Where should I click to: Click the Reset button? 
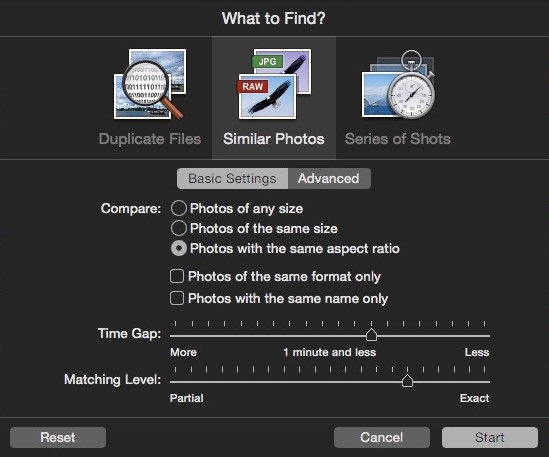coord(58,437)
